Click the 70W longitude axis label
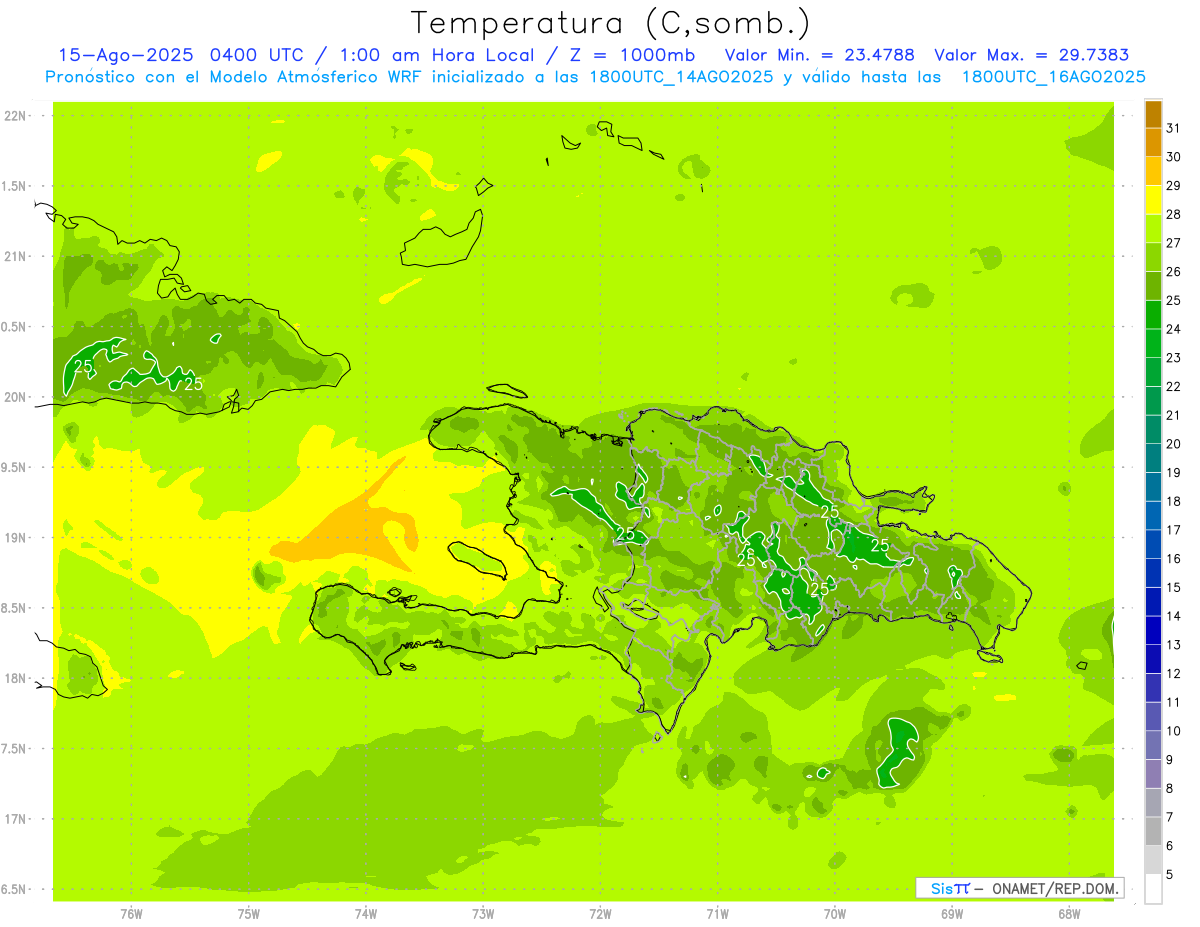The image size is (1200, 927). tap(835, 914)
